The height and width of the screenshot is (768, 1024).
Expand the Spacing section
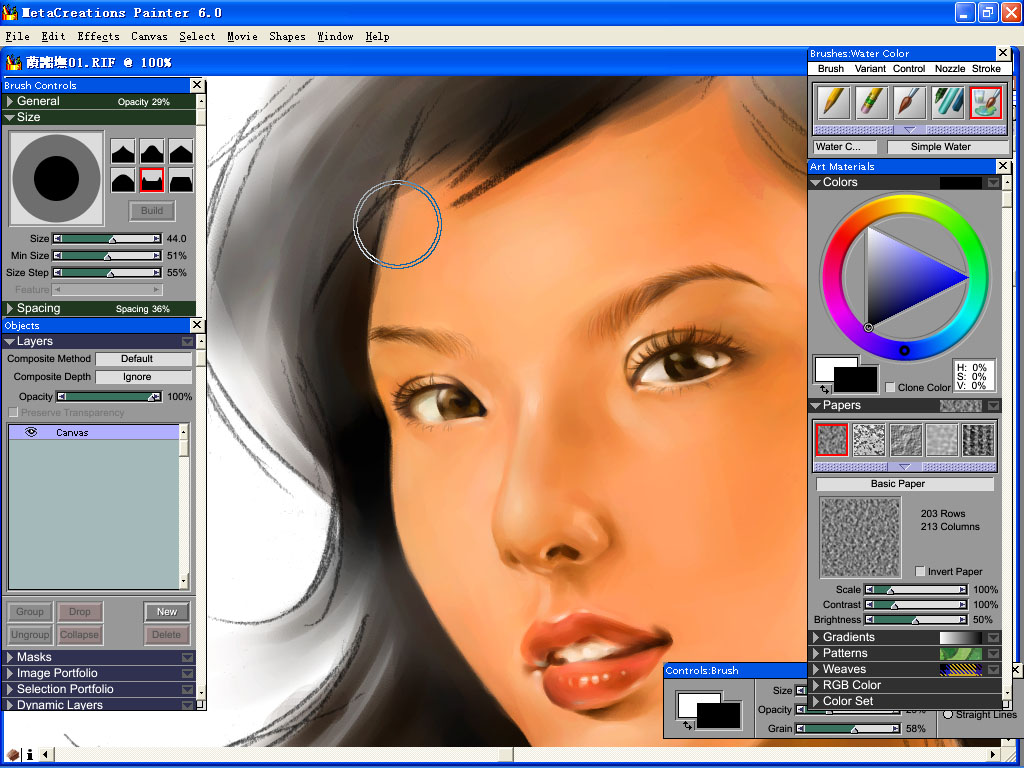click(x=10, y=308)
